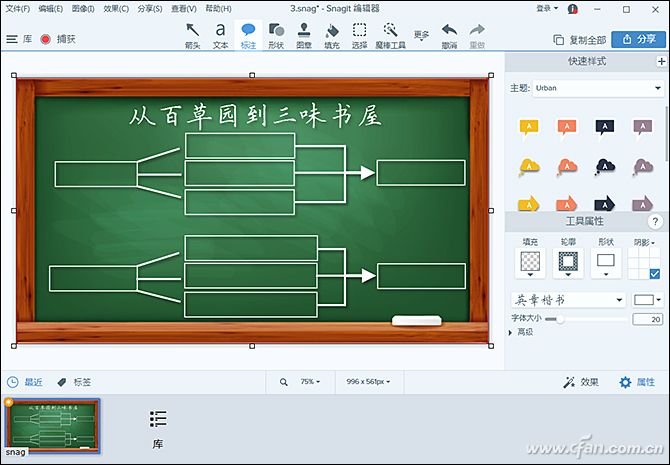Select the Selection (选择) tool
Viewport: 670px width, 465px height.
359,36
